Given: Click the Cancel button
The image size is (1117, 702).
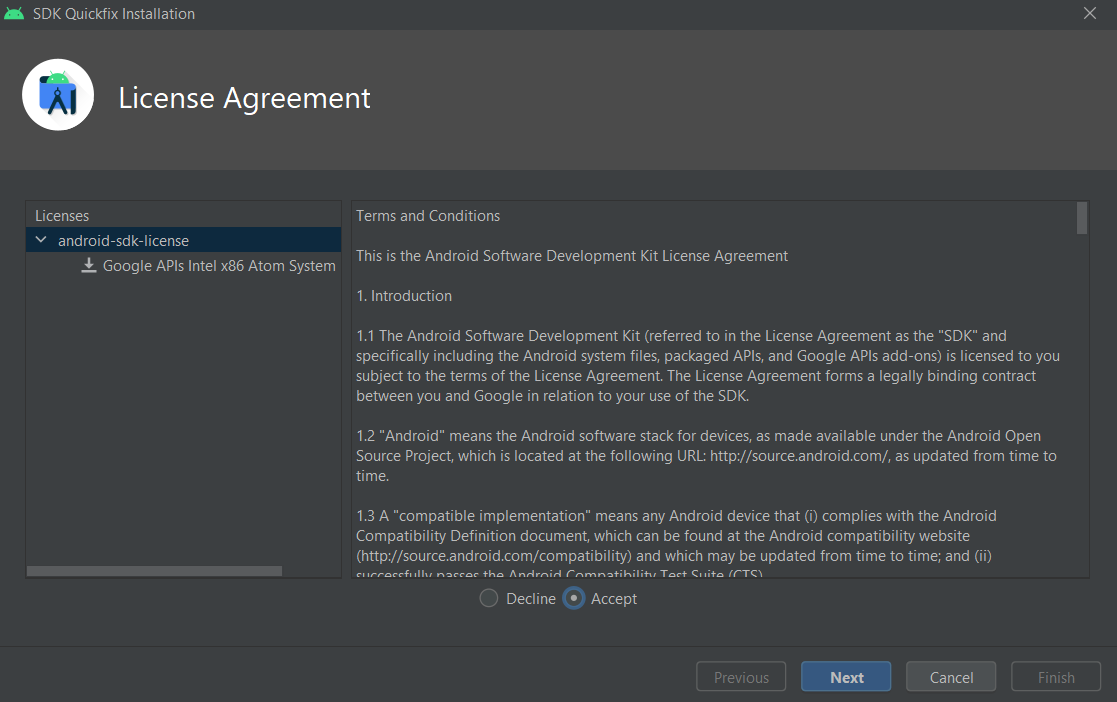Looking at the screenshot, I should 951,676.
